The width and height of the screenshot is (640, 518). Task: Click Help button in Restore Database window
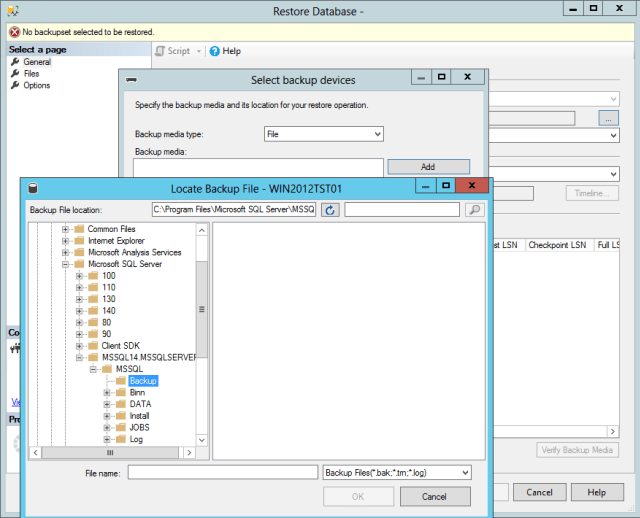[x=597, y=492]
